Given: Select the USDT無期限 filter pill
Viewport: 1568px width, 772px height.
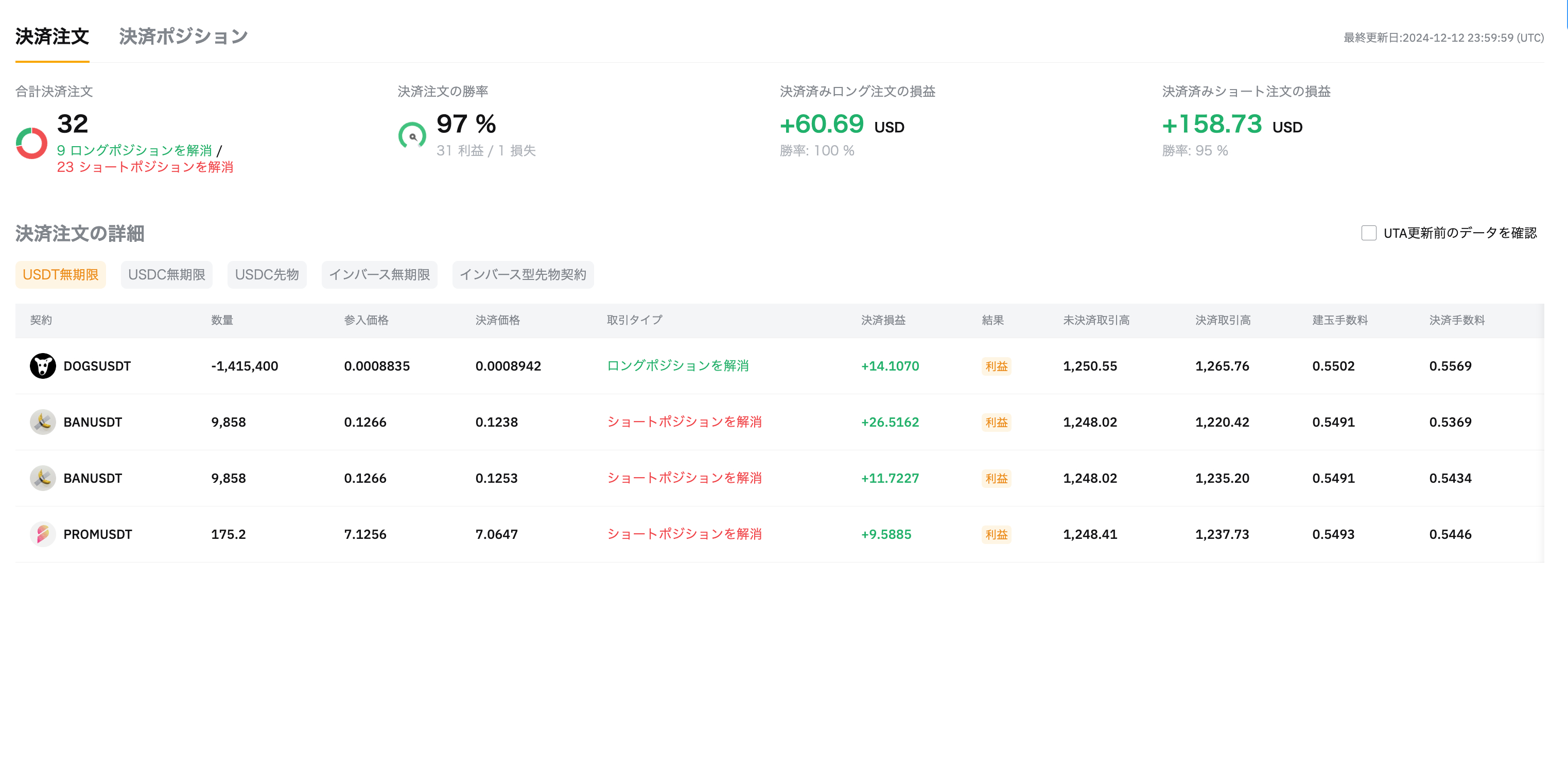Looking at the screenshot, I should 60,274.
